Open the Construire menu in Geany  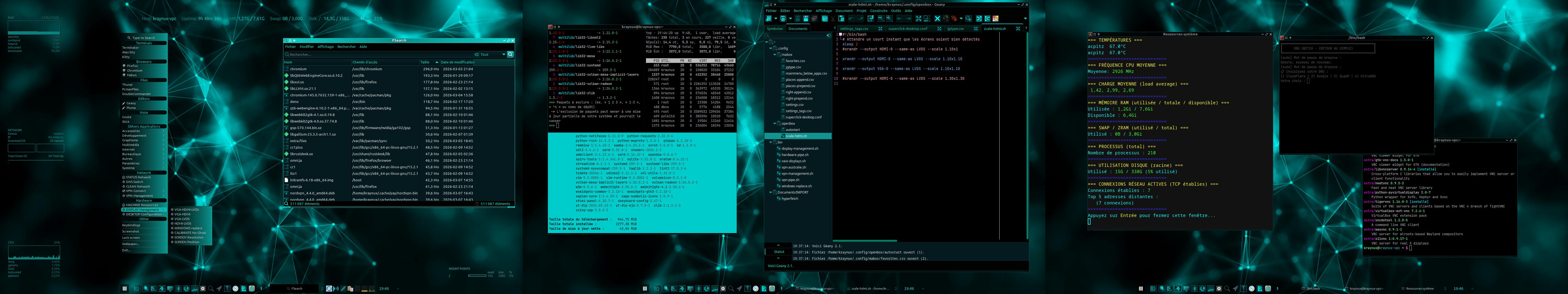tap(878, 10)
